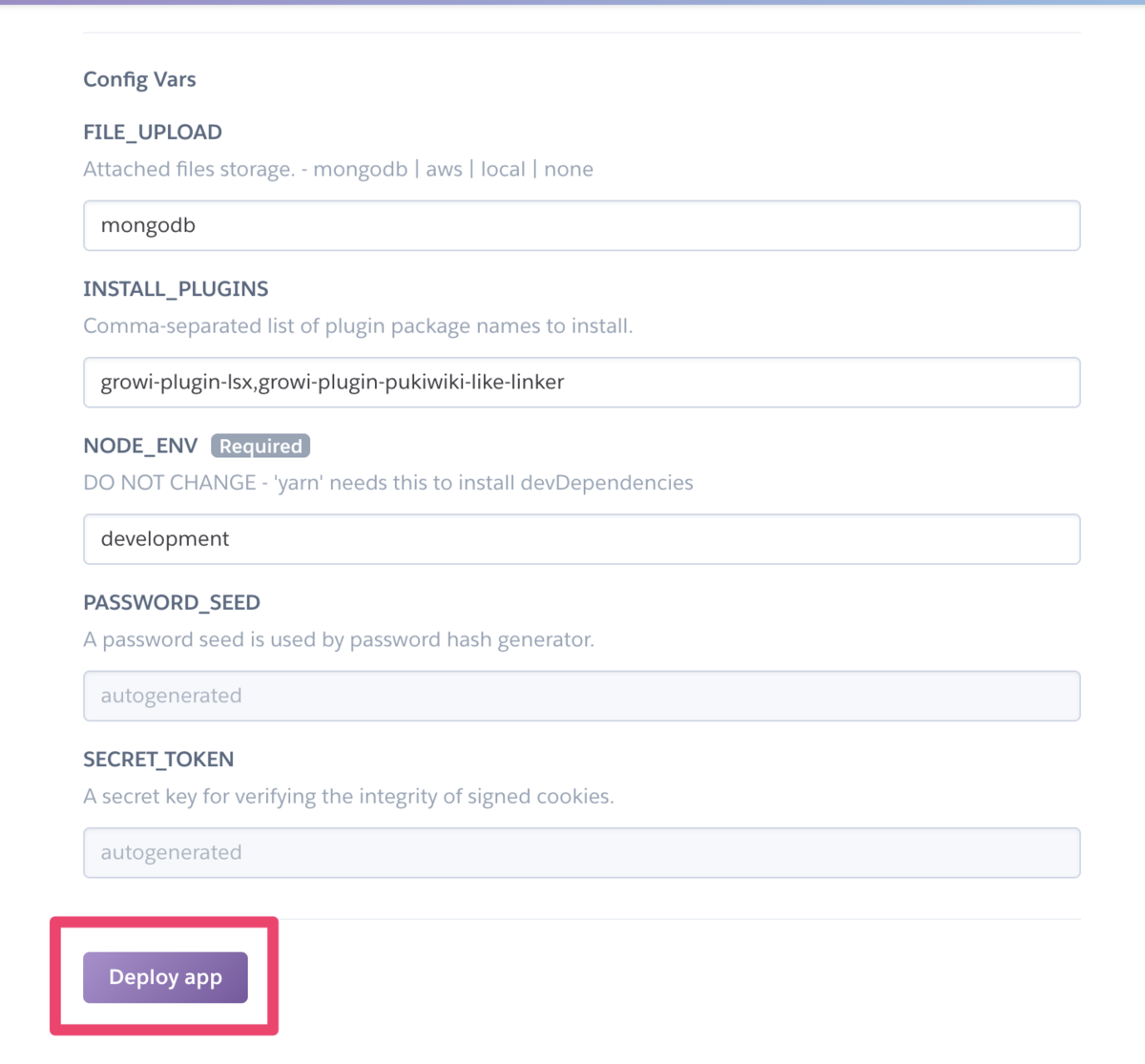This screenshot has height=1064, width=1145.
Task: Click the password hash generator description
Action: point(339,639)
